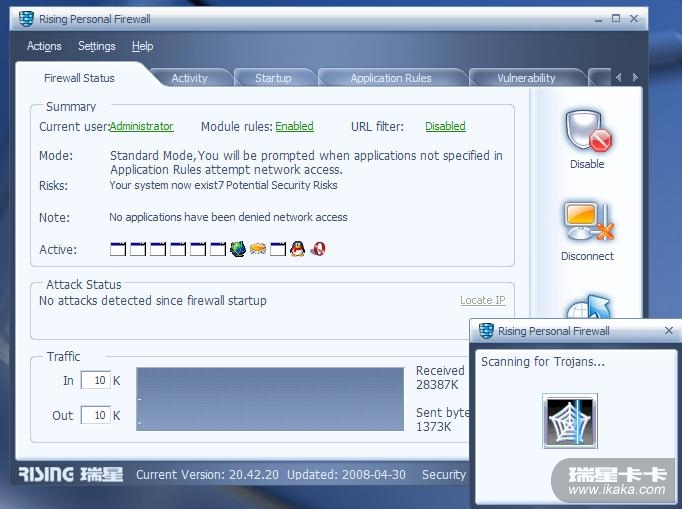Click the Administrator current user link
Image resolution: width=682 pixels, height=509 pixels.
[x=141, y=126]
